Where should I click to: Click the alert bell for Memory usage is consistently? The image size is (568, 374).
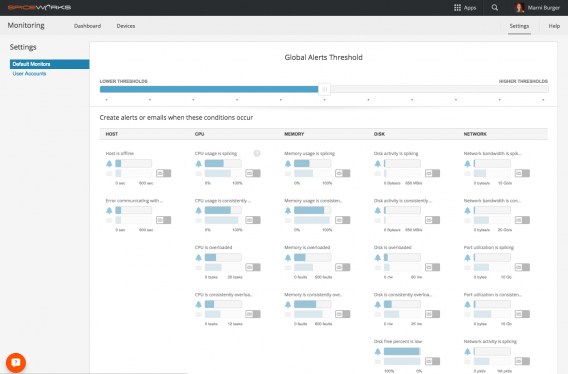click(288, 210)
